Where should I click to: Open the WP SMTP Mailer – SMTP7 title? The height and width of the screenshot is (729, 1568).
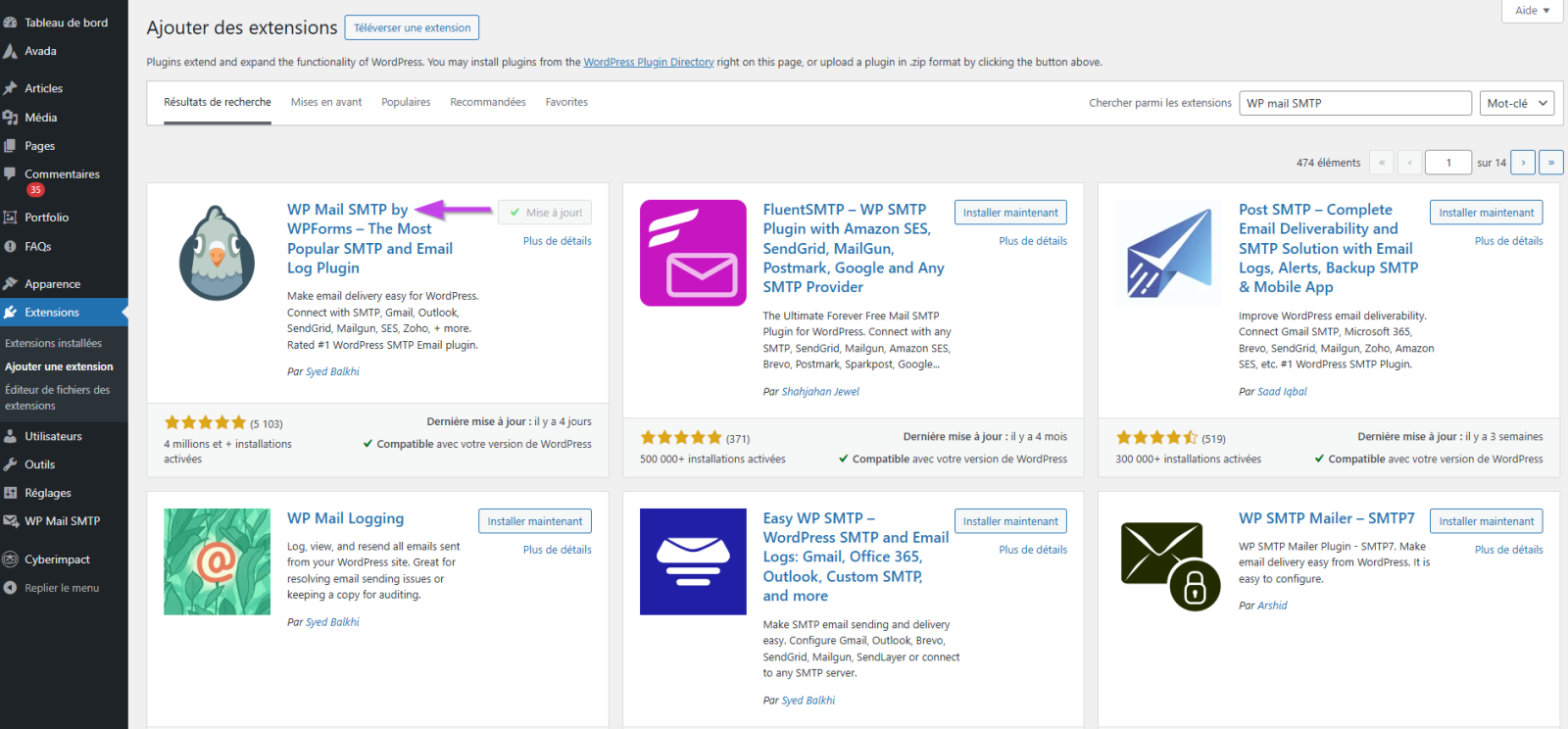pyautogui.click(x=1327, y=518)
